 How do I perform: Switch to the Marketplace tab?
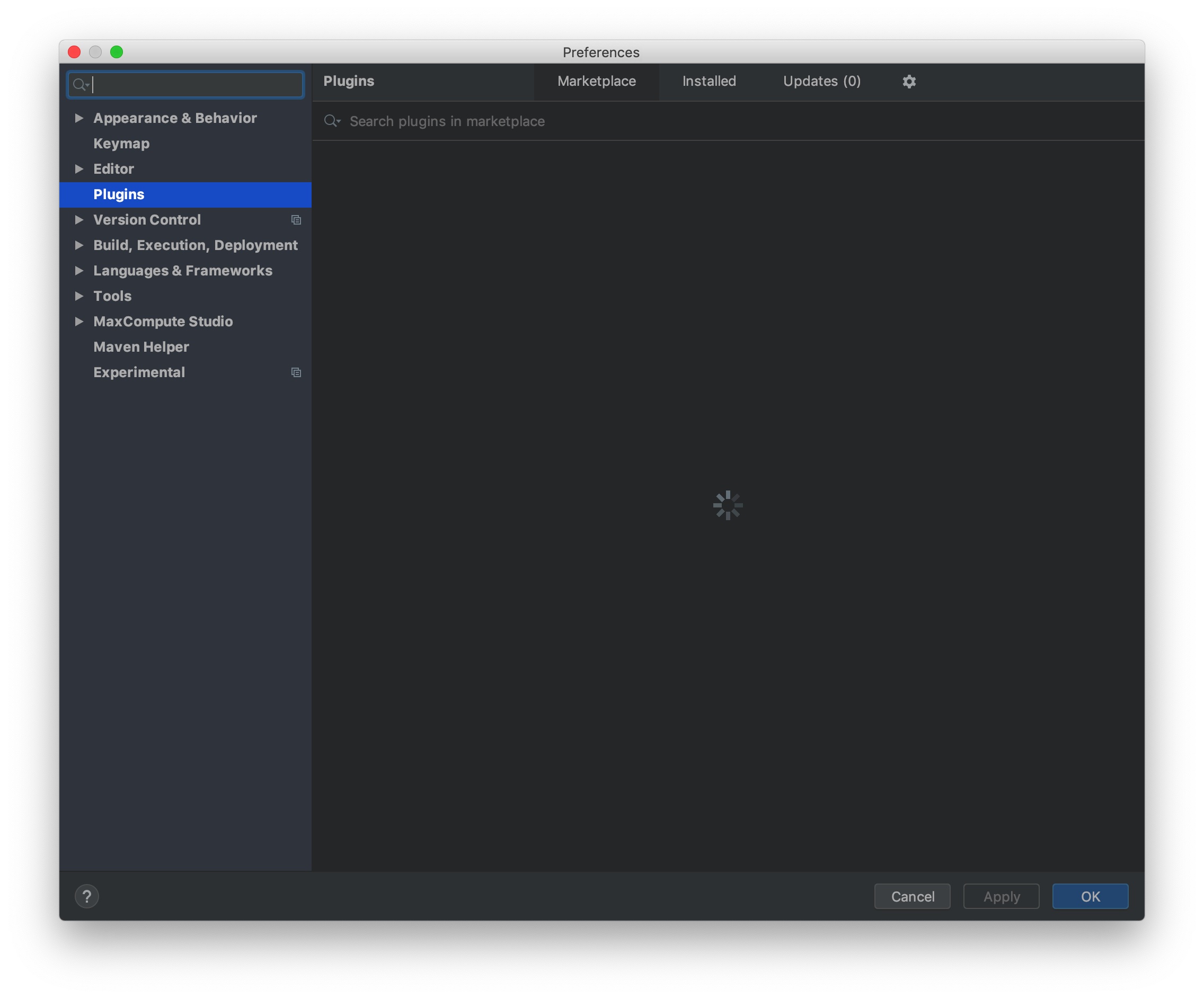(596, 82)
